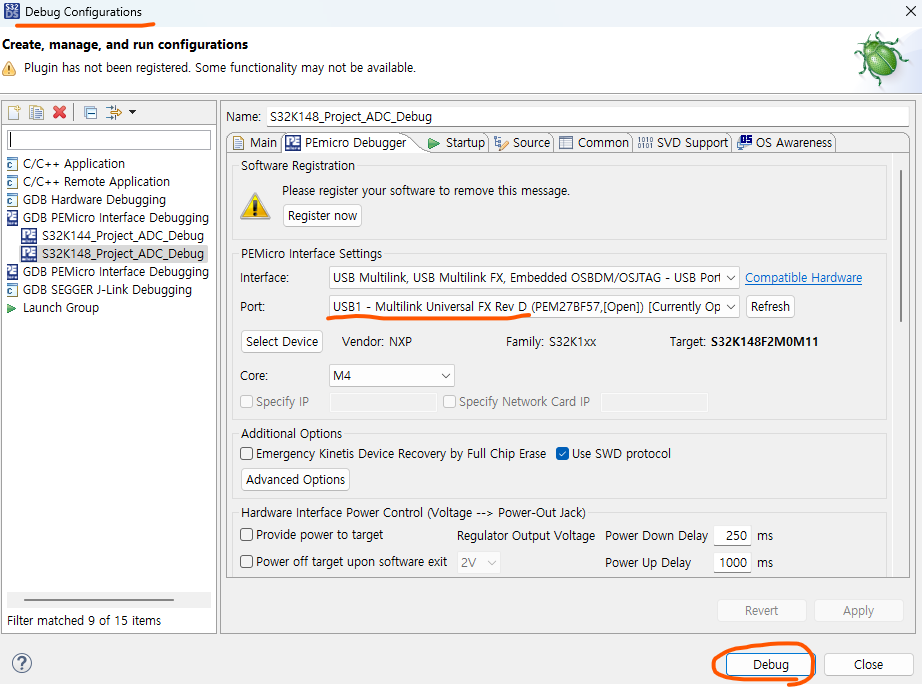This screenshot has height=687, width=922.
Task: Open the SVD Support tab
Action: pyautogui.click(x=683, y=143)
